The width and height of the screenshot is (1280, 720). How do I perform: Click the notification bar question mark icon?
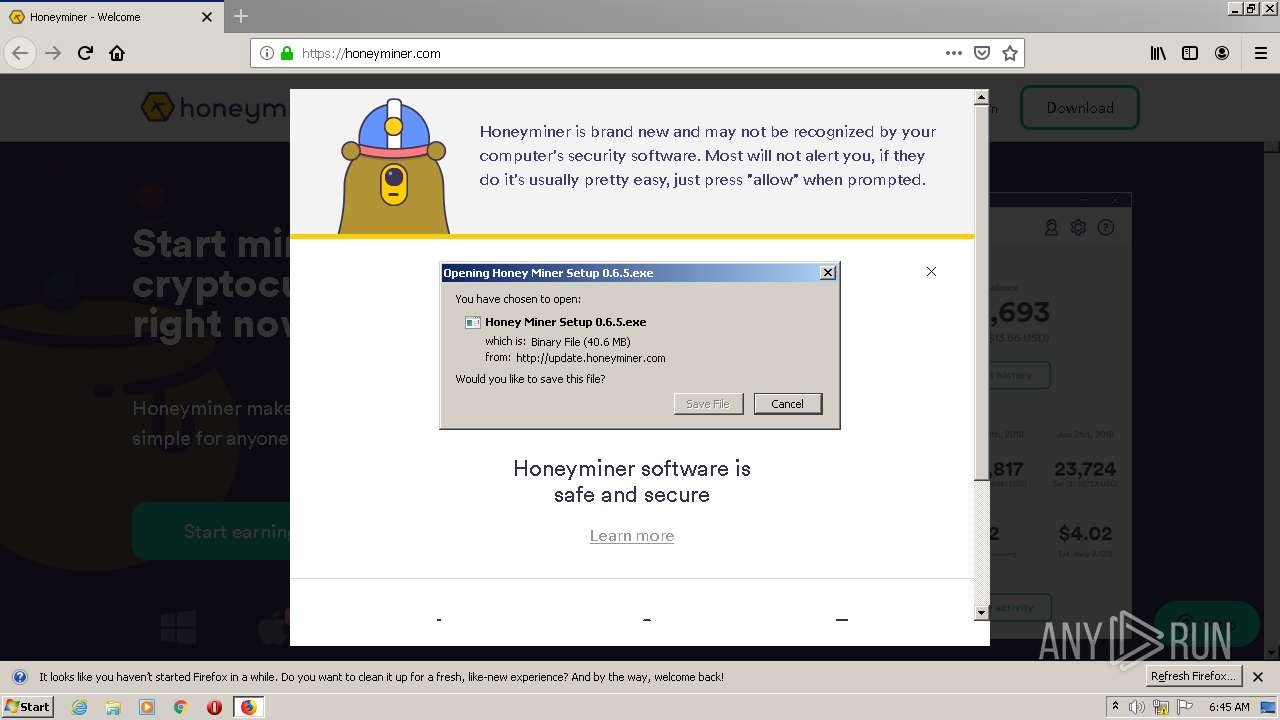pos(19,677)
